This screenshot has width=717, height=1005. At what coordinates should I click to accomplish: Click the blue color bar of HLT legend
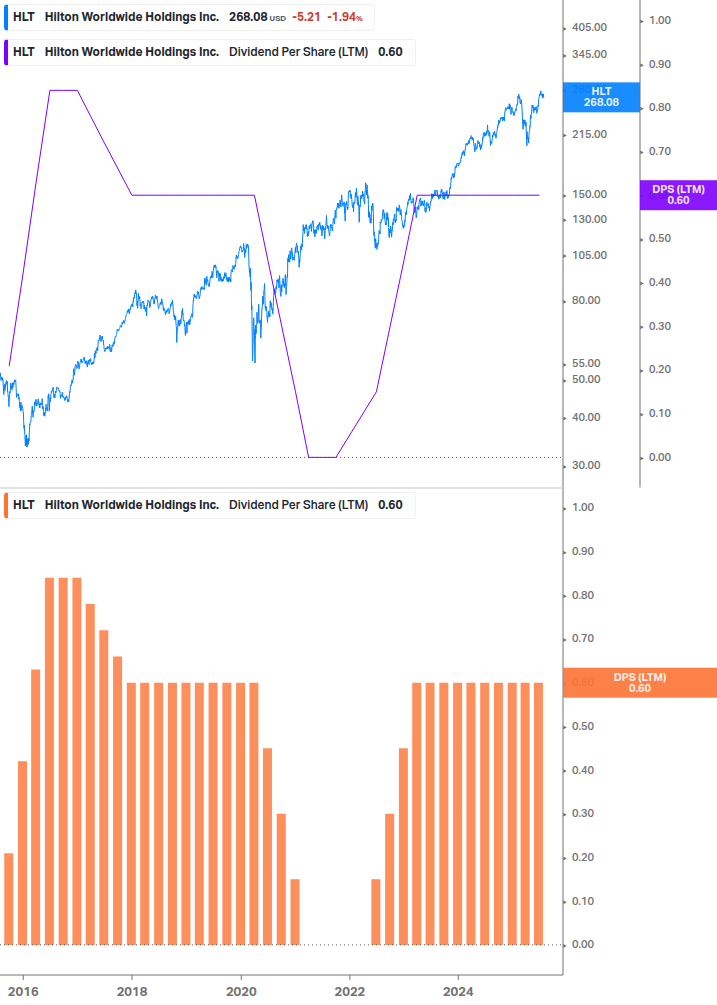click(6, 17)
